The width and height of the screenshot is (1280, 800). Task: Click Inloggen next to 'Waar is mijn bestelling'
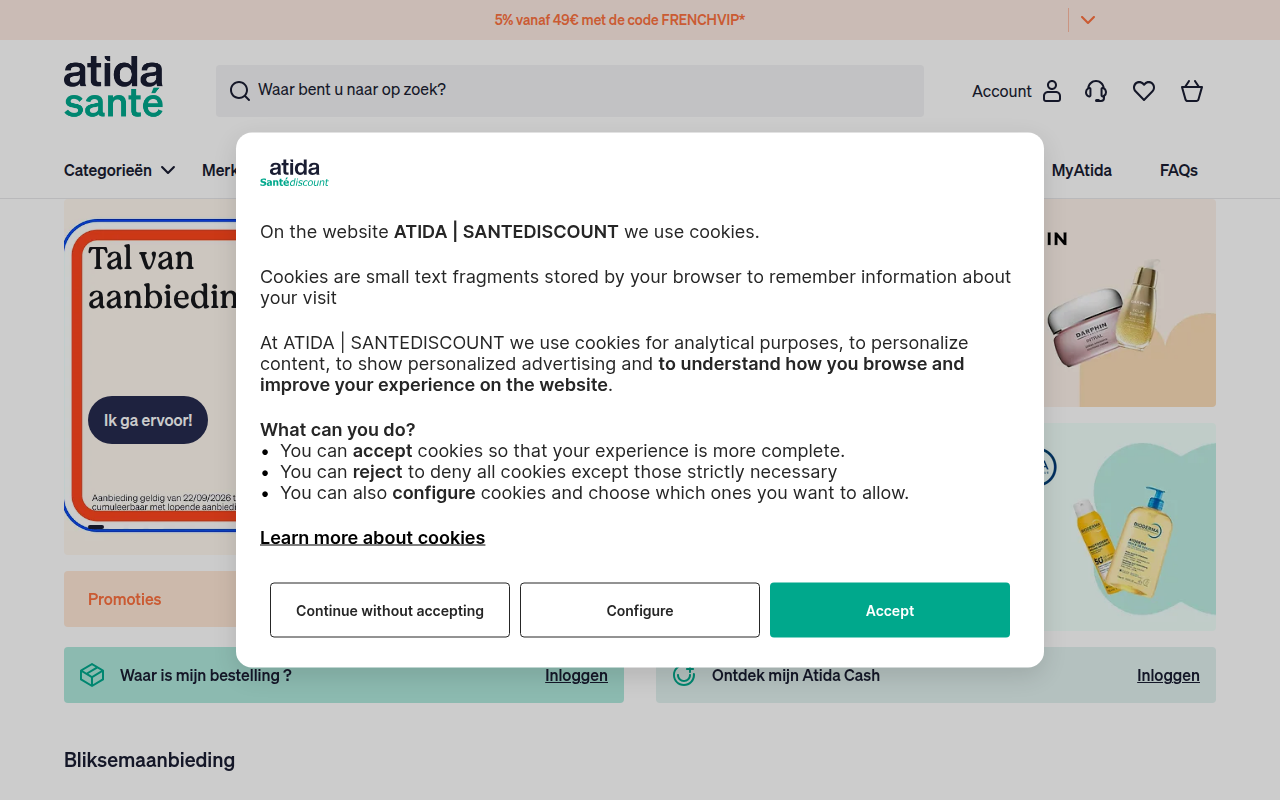click(576, 675)
